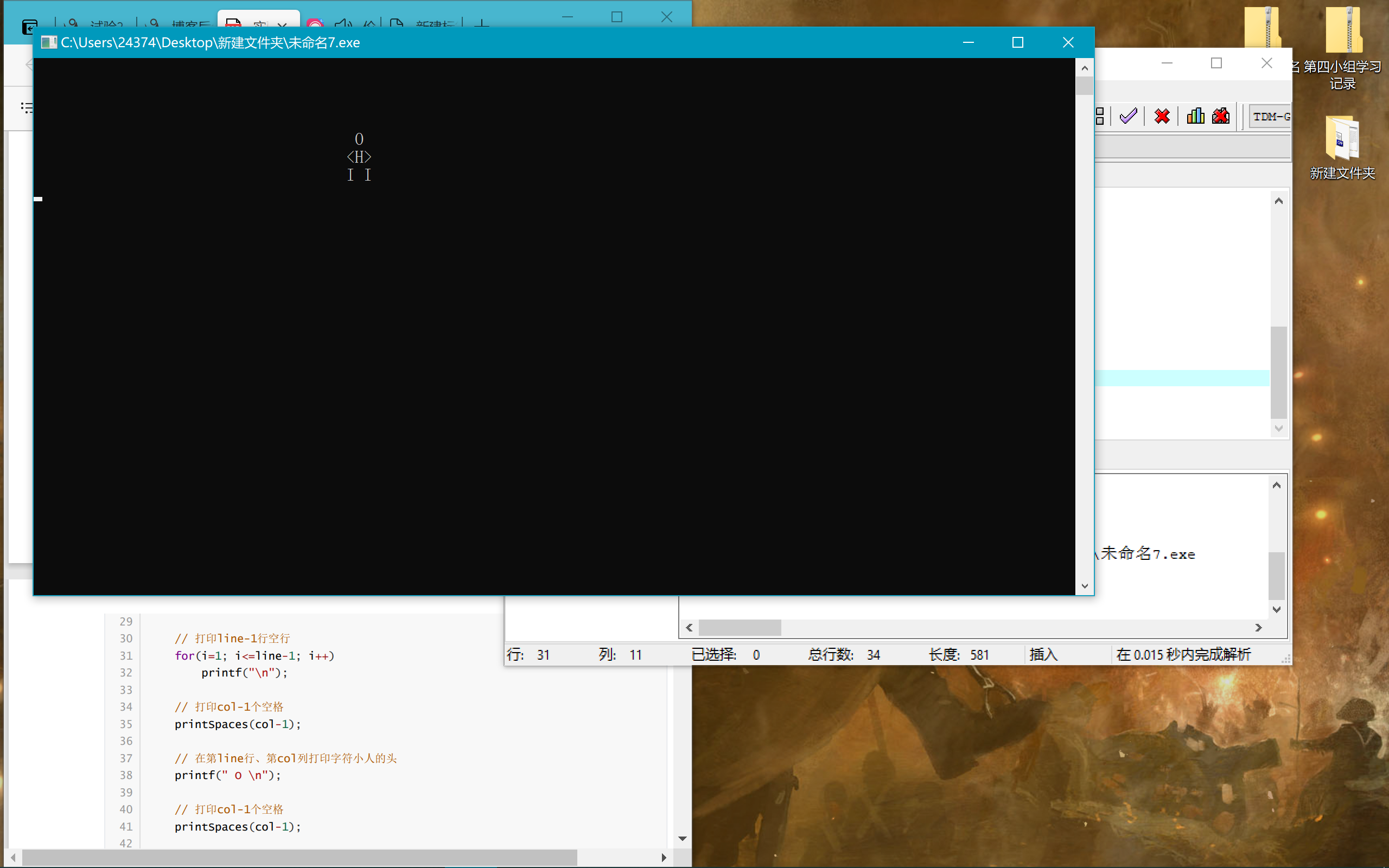
Task: Click the outline list icon in the left panel
Action: tap(27, 107)
